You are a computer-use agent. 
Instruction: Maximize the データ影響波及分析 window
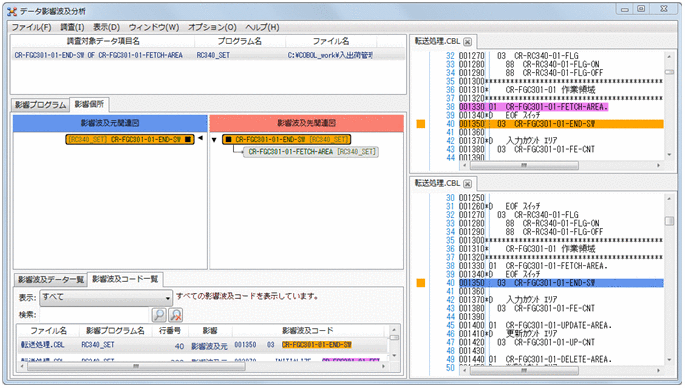coord(641,9)
